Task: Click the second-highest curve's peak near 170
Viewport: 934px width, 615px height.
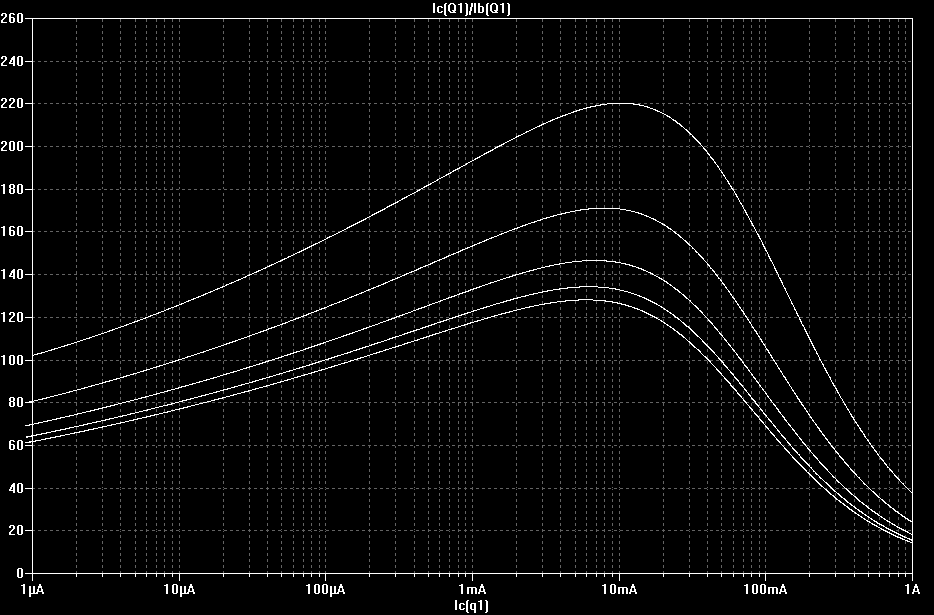Action: (606, 209)
